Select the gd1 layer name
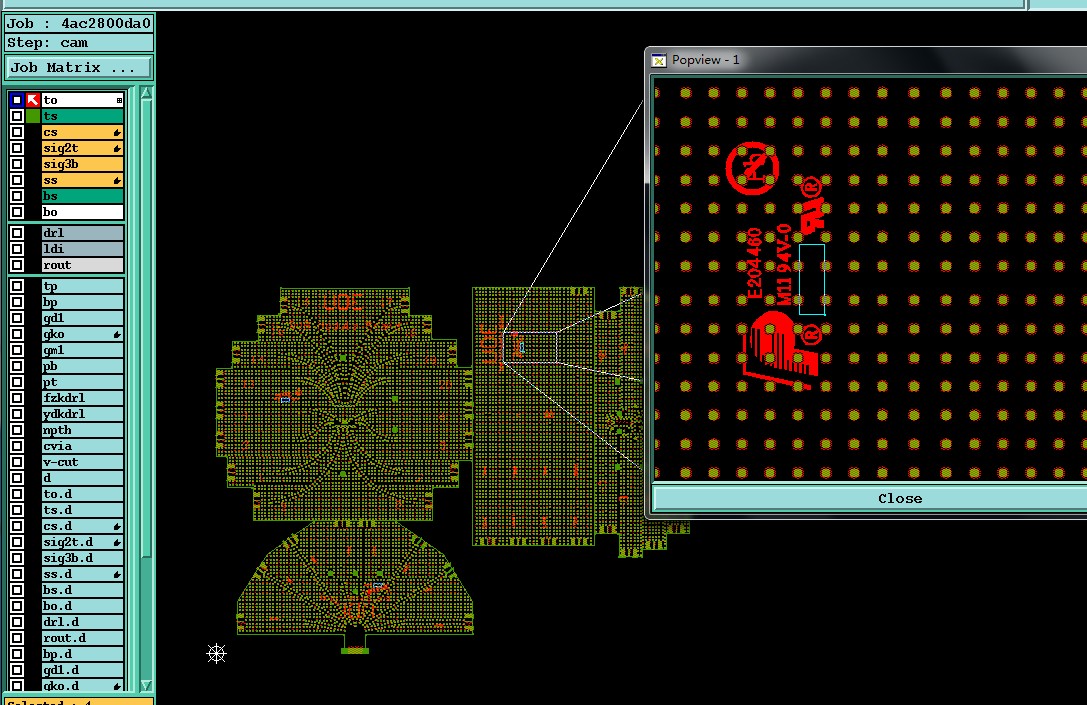 pyautogui.click(x=82, y=318)
